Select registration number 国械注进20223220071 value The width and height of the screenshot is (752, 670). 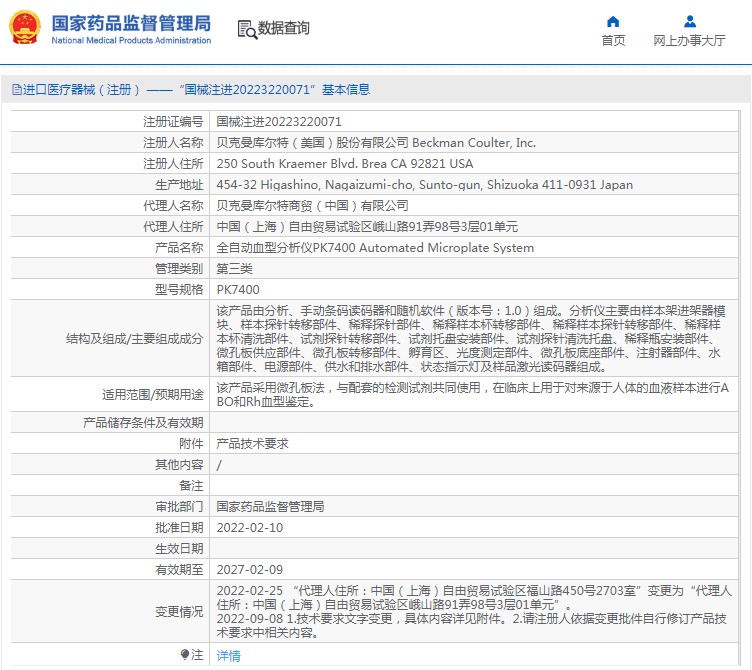coord(279,122)
